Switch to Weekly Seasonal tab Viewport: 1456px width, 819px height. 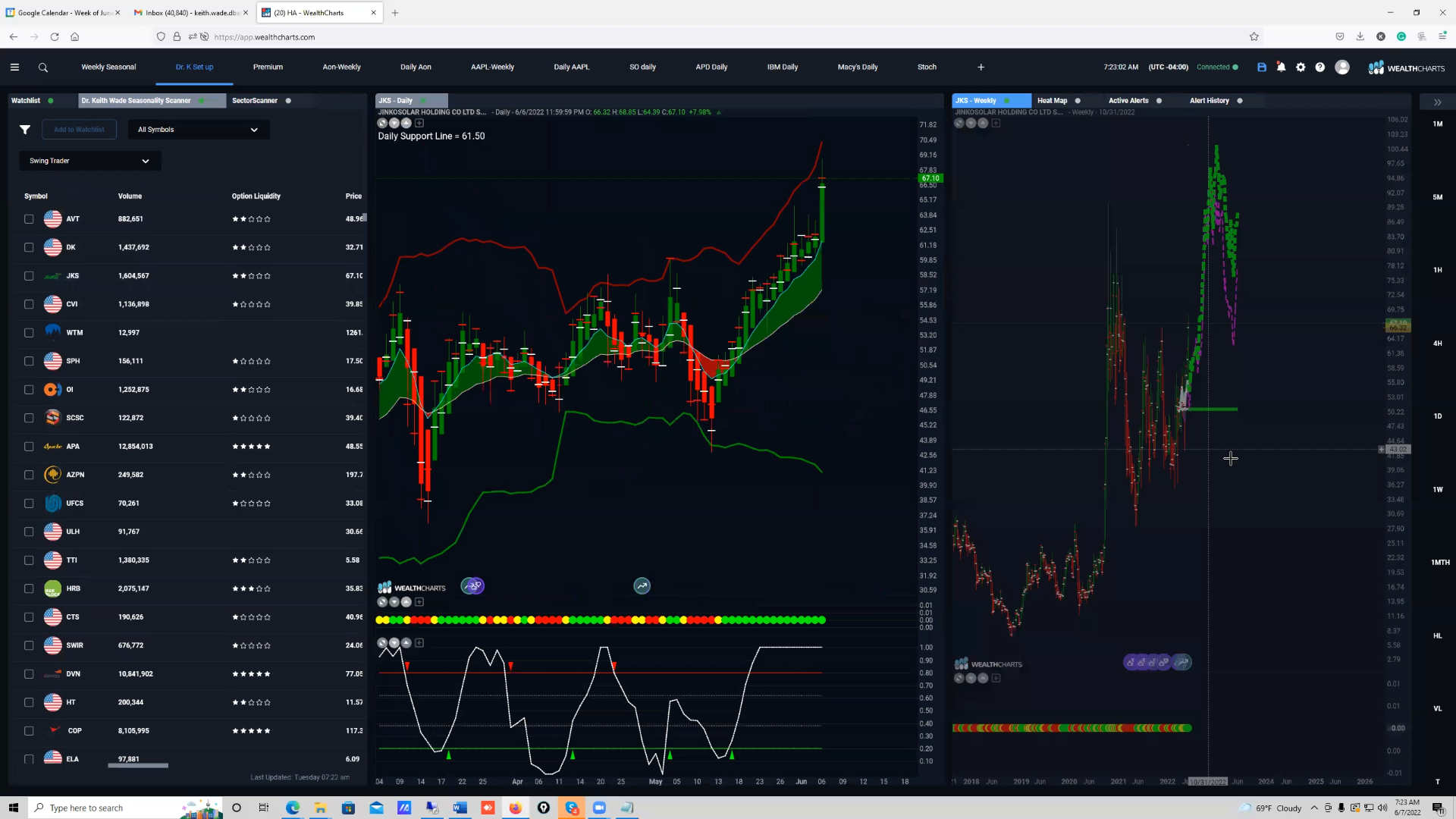coord(108,67)
